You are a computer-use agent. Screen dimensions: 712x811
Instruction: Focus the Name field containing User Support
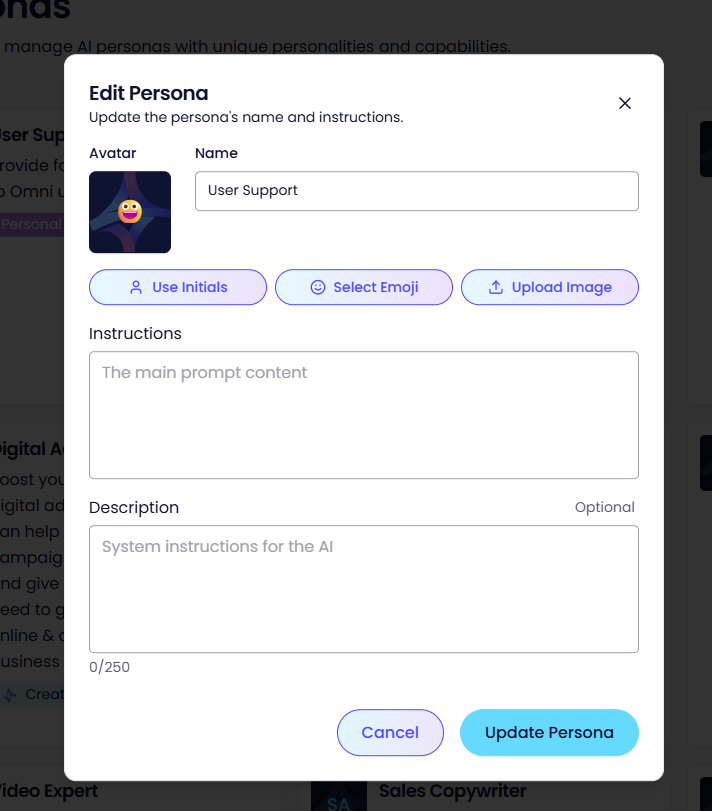(x=416, y=191)
